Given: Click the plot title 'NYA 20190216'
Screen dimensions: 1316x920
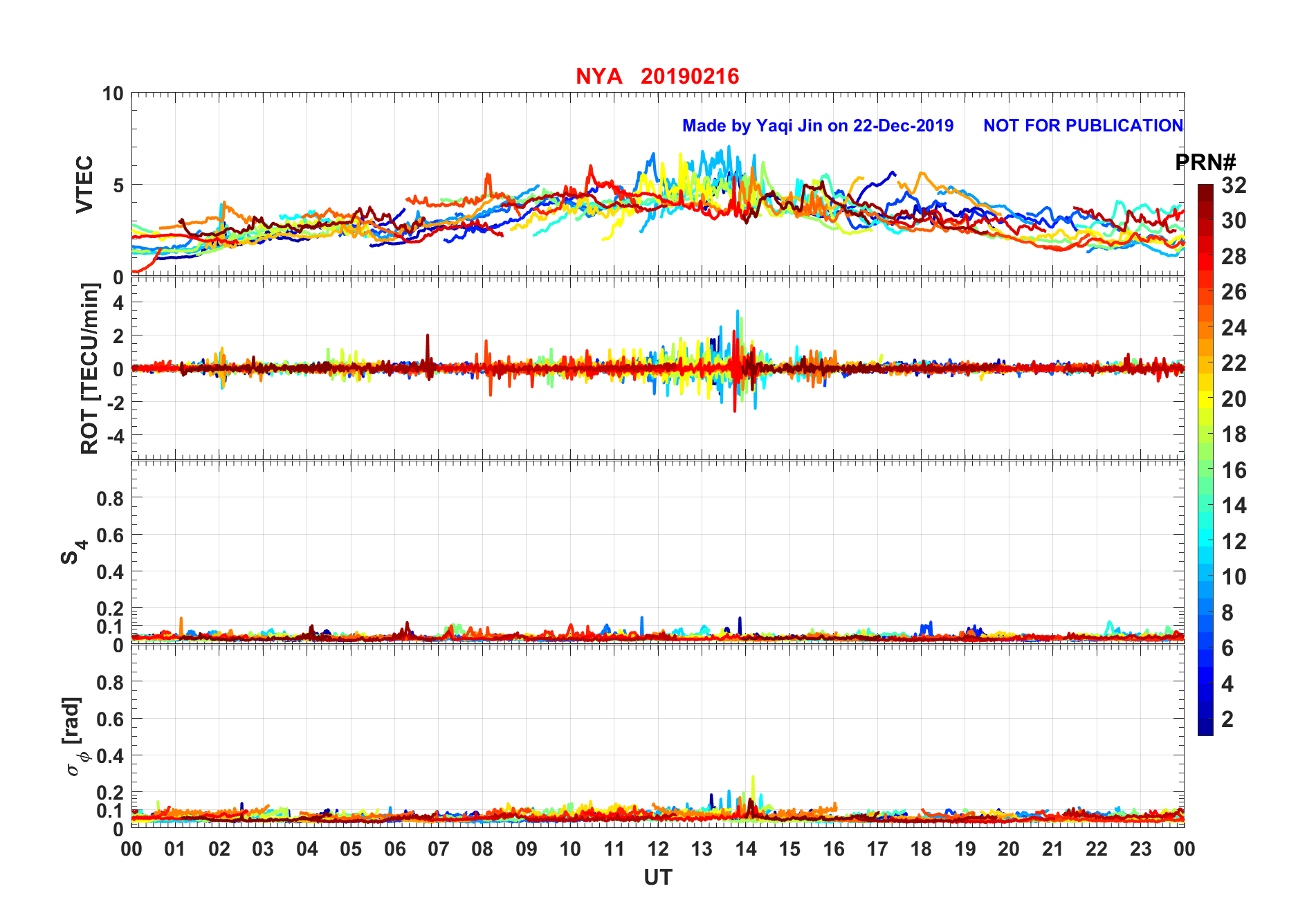Looking at the screenshot, I should (x=657, y=76).
